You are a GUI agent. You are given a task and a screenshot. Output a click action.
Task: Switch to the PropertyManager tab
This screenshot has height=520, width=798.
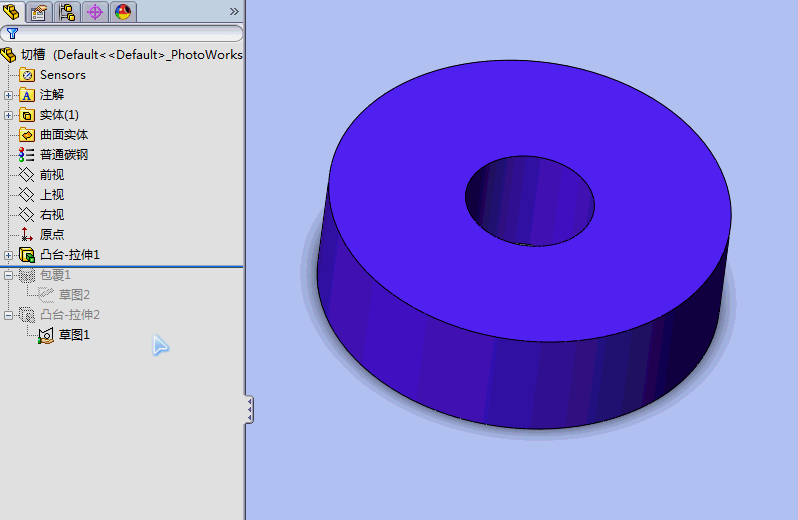39,11
